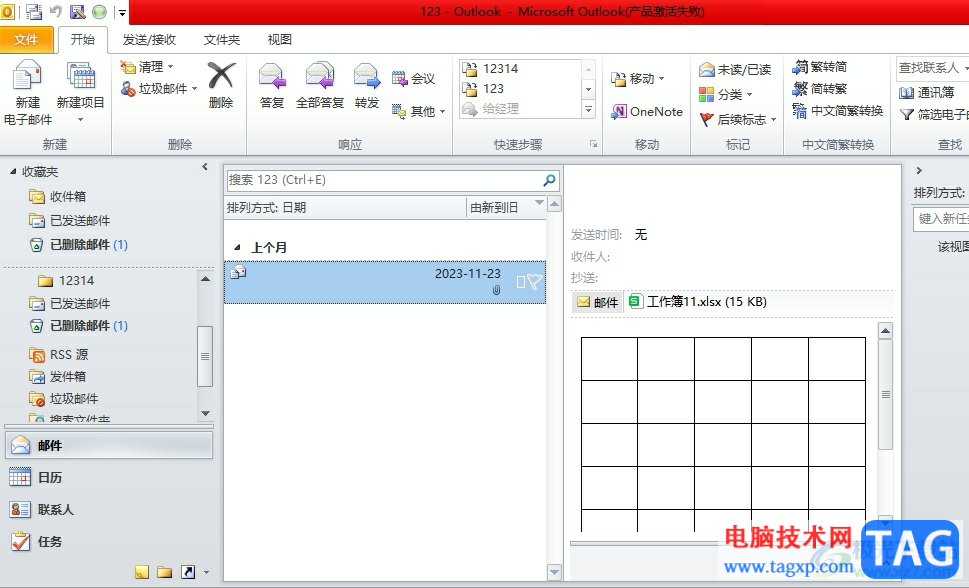969x588 pixels.
Task: Create a new email message
Action: point(28,93)
